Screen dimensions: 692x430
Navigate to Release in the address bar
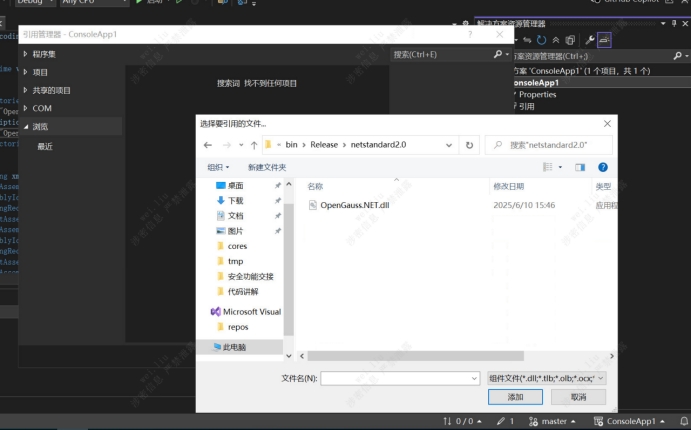324,145
